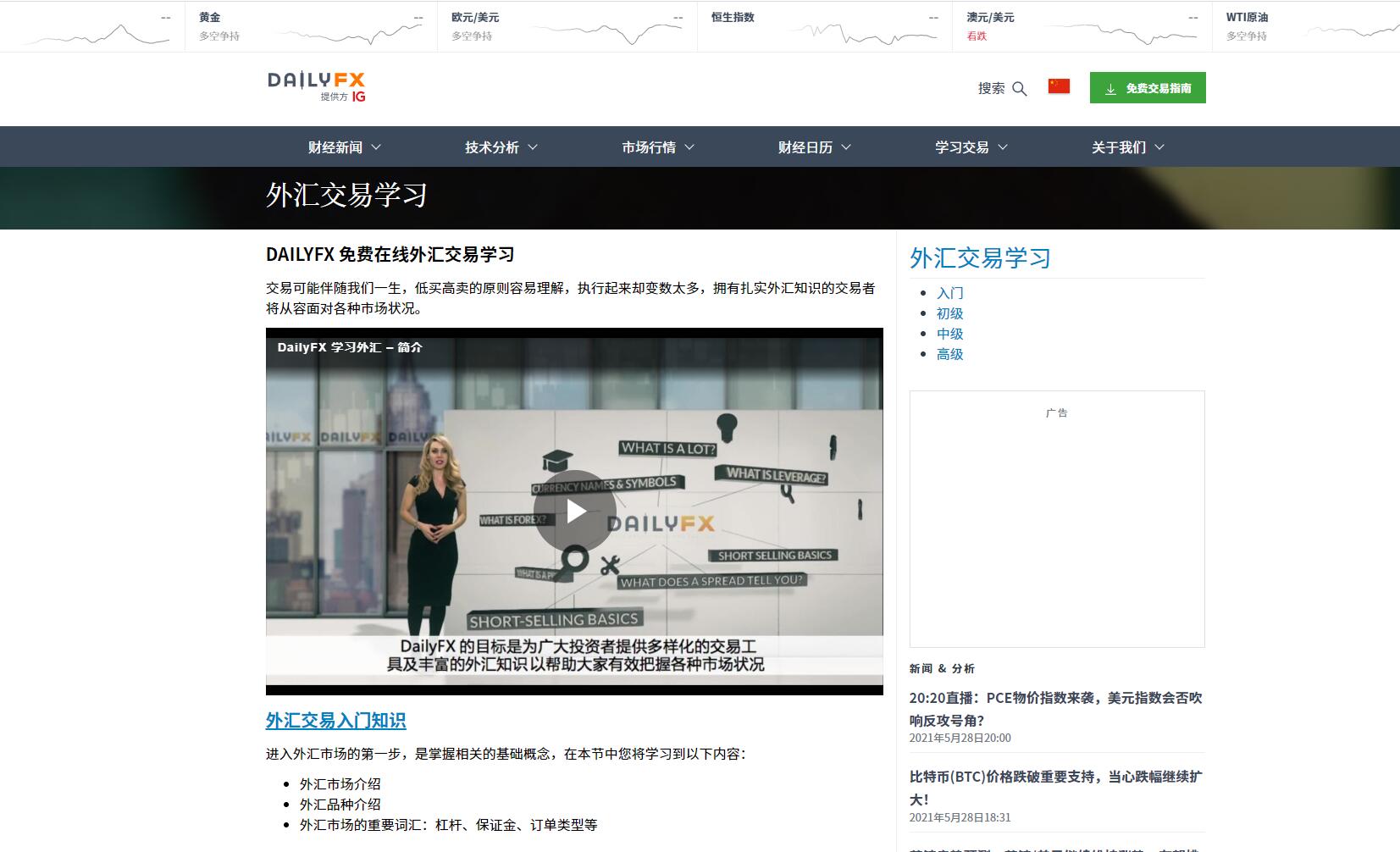Click the search magnifier icon

[1020, 88]
